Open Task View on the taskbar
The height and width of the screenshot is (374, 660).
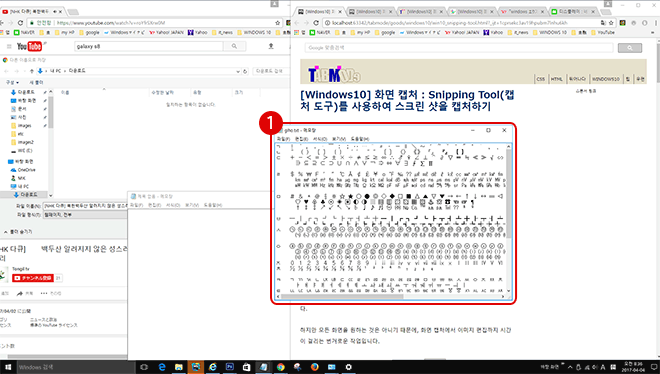click(x=144, y=367)
